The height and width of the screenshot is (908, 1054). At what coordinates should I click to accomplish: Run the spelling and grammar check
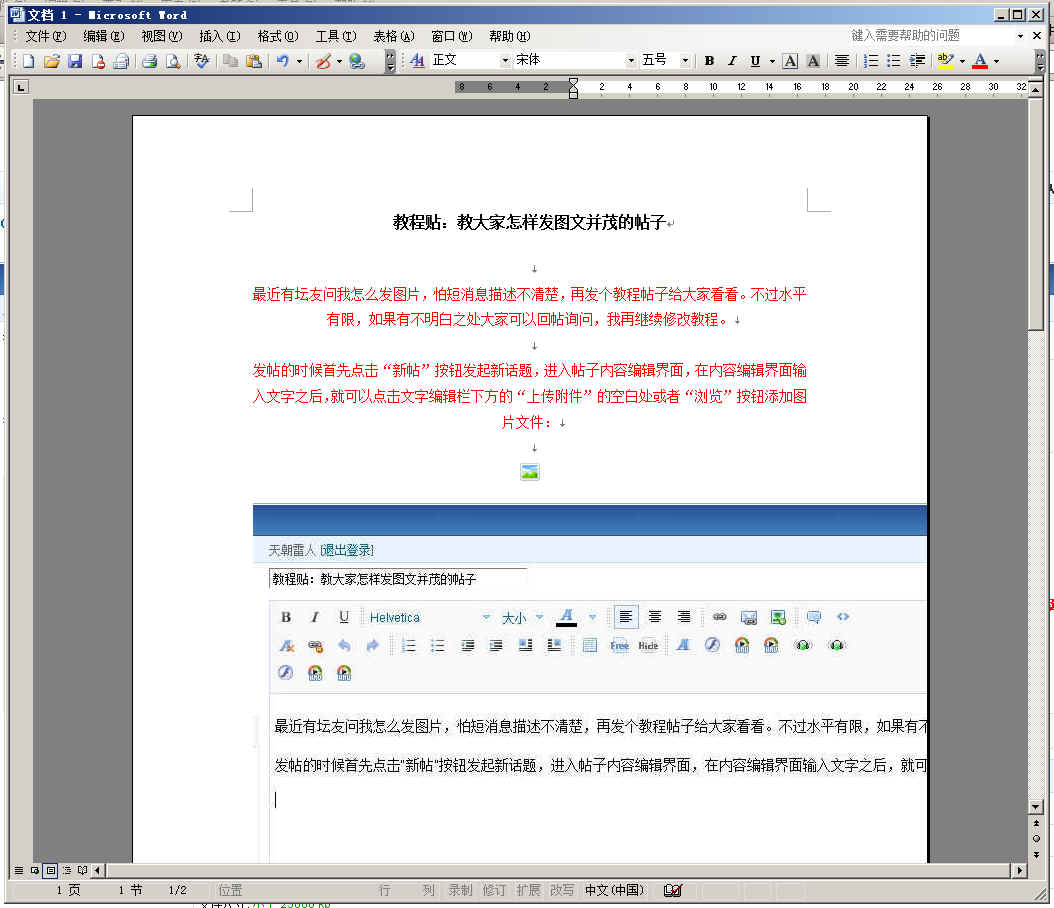(201, 61)
